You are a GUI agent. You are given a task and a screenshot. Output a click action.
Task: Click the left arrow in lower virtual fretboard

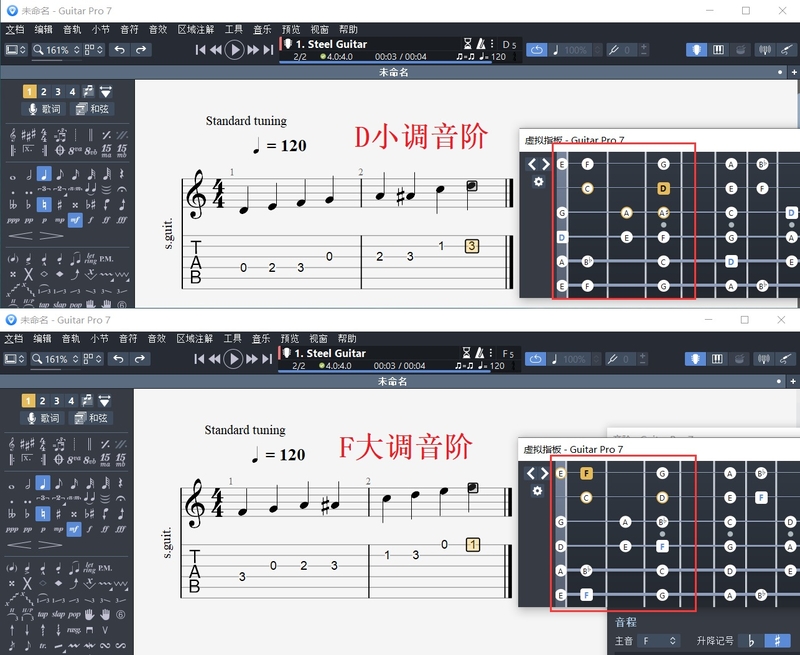point(532,473)
